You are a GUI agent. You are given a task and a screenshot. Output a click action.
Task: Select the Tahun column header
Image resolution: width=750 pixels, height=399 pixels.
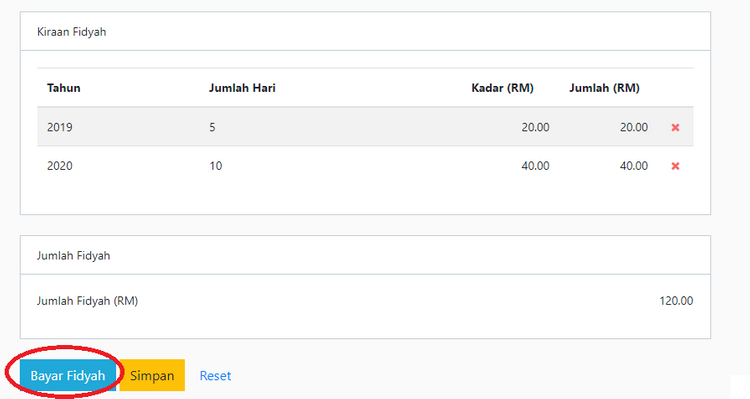64,88
